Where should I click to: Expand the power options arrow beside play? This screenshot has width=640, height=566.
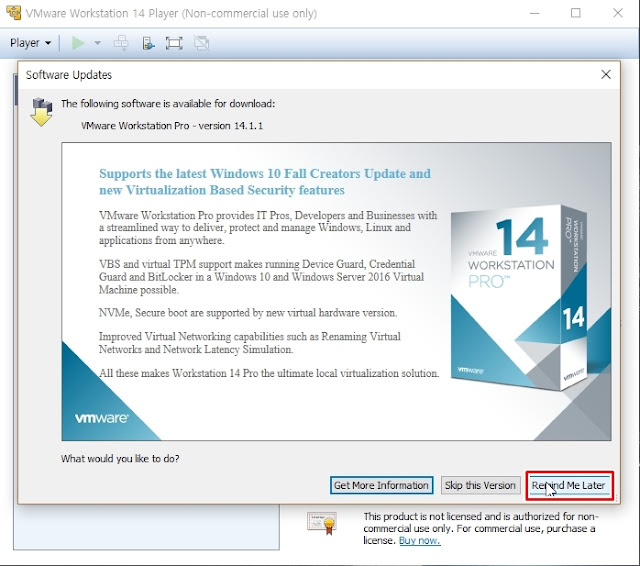(98, 43)
